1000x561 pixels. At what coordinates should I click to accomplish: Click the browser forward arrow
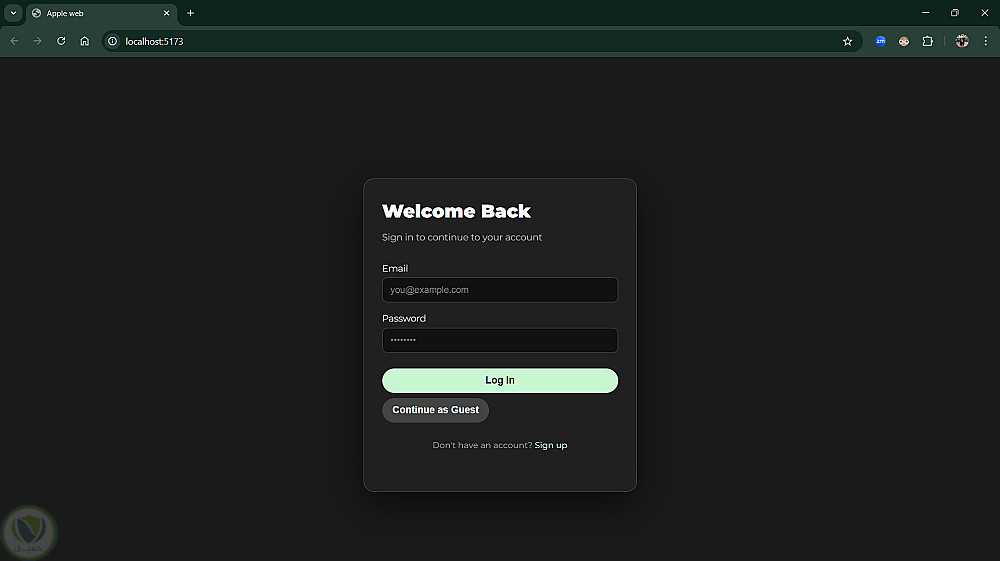point(38,41)
